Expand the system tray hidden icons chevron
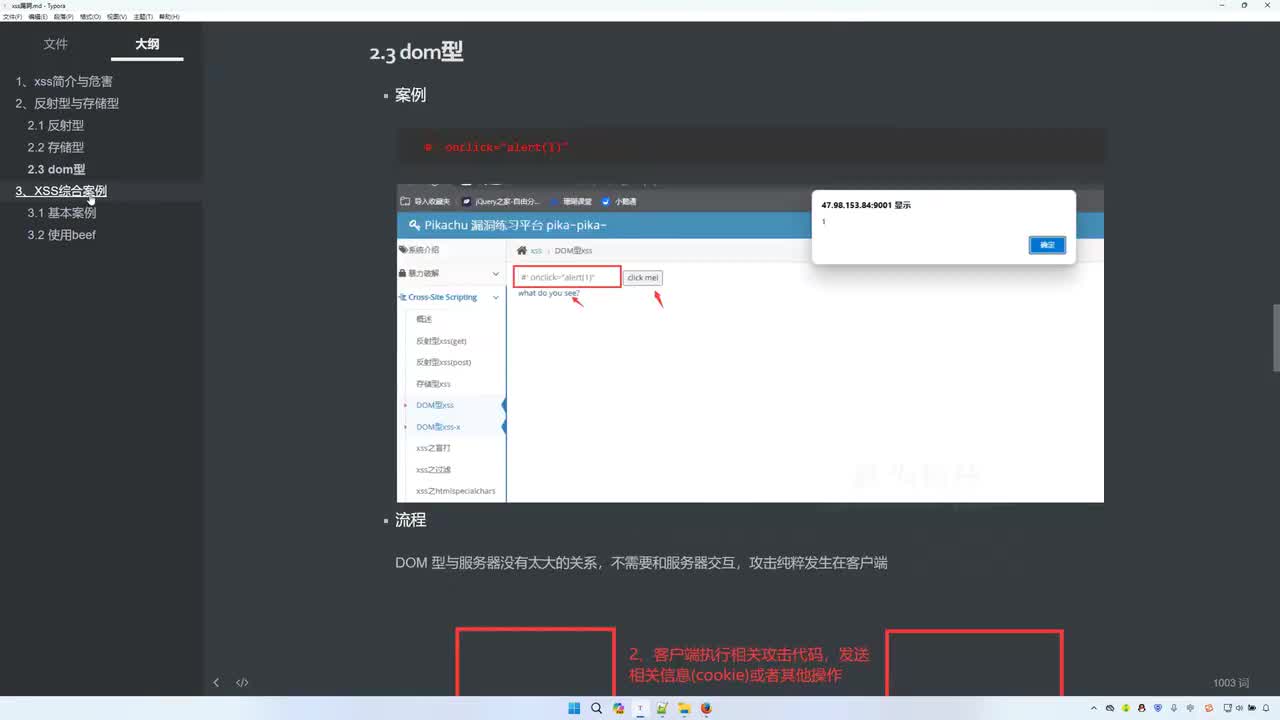 pos(1094,708)
